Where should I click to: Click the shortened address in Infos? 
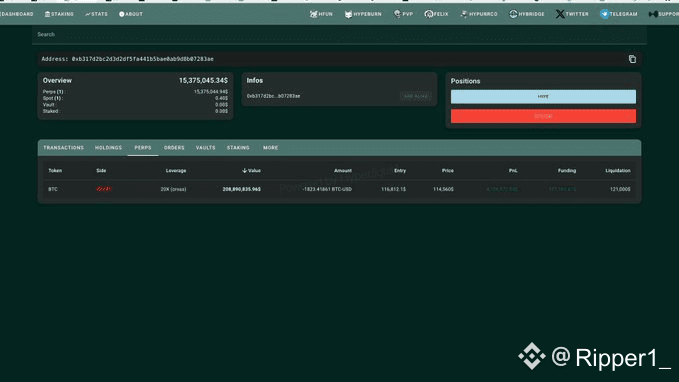tap(273, 96)
